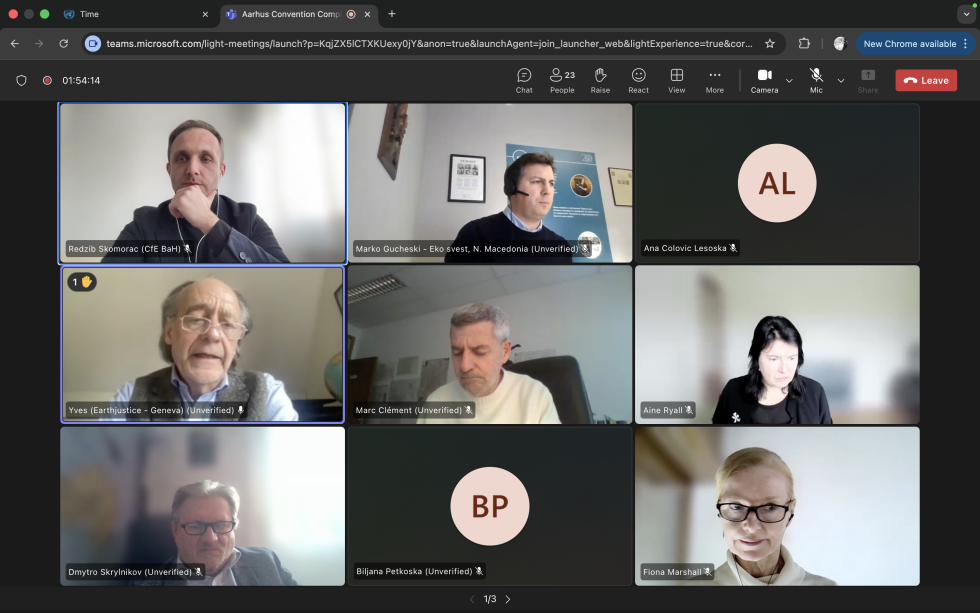This screenshot has width=980, height=613.
Task: Expand the Camera options dropdown arrow
Action: point(789,80)
